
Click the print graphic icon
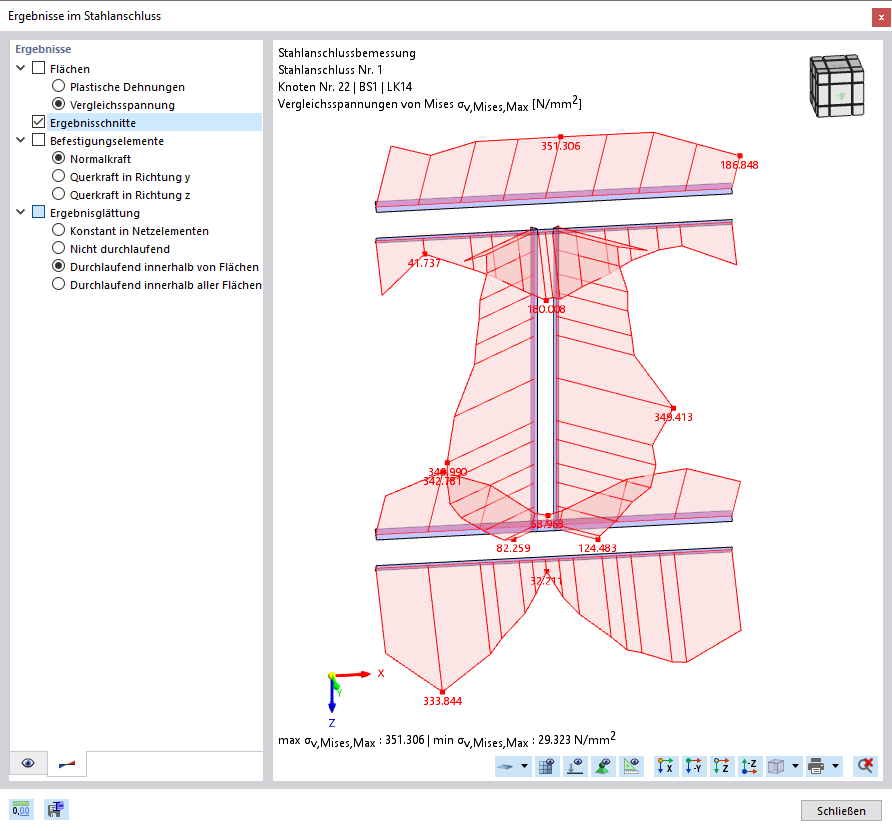tap(816, 766)
